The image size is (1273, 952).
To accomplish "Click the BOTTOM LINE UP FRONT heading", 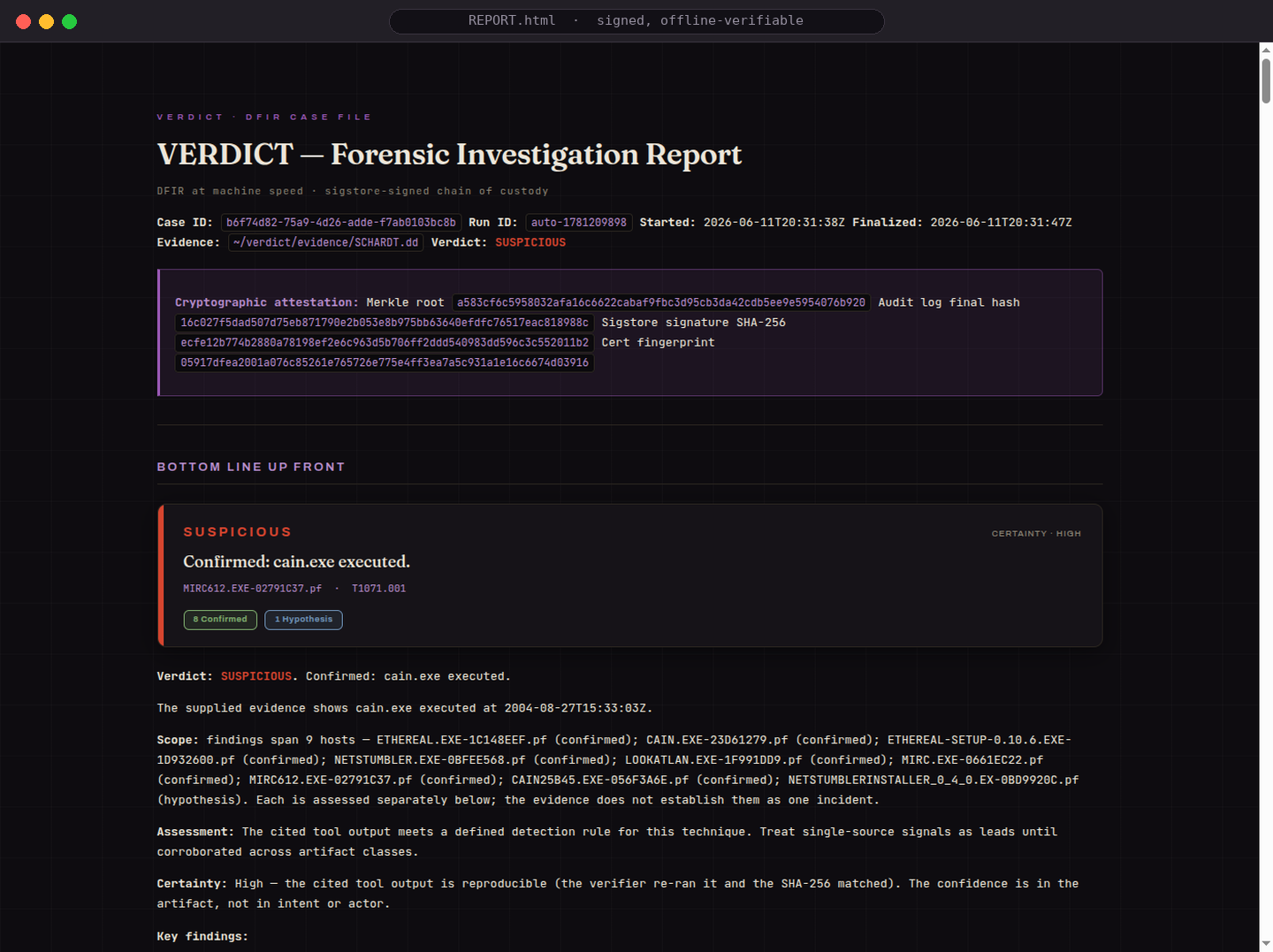I will coord(251,467).
